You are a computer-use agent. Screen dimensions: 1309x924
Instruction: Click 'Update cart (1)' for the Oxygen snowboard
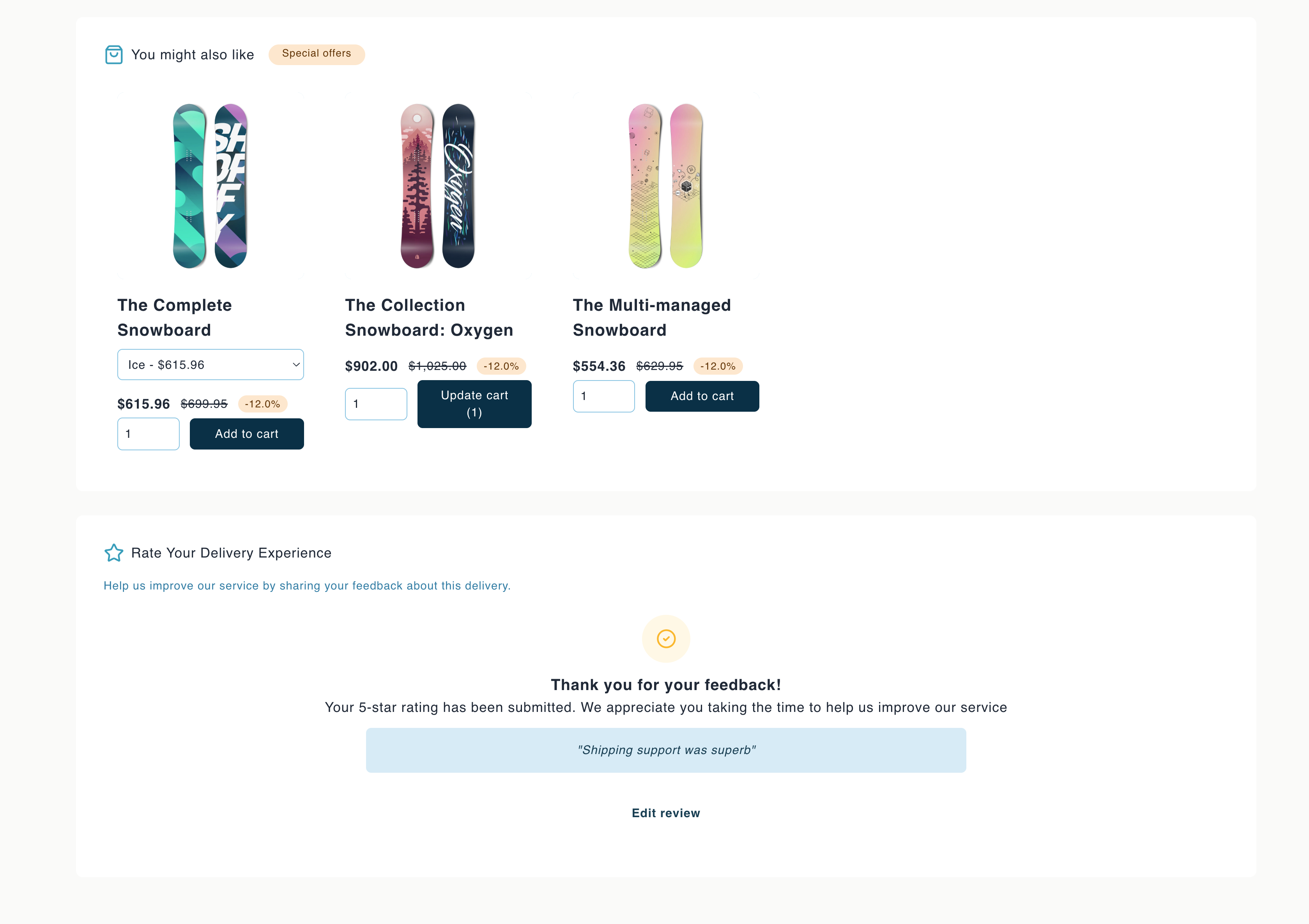(474, 404)
